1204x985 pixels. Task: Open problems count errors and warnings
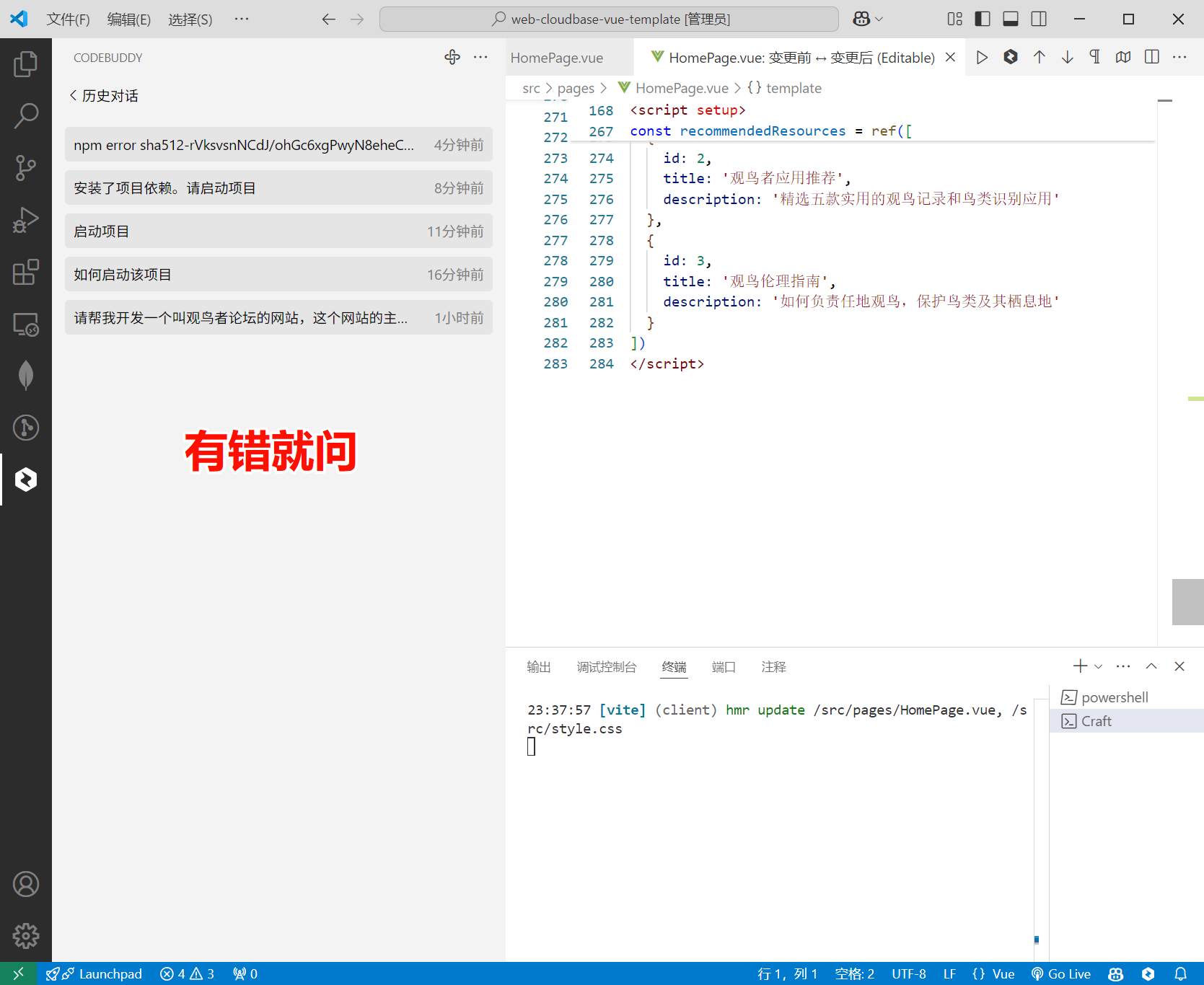(187, 973)
